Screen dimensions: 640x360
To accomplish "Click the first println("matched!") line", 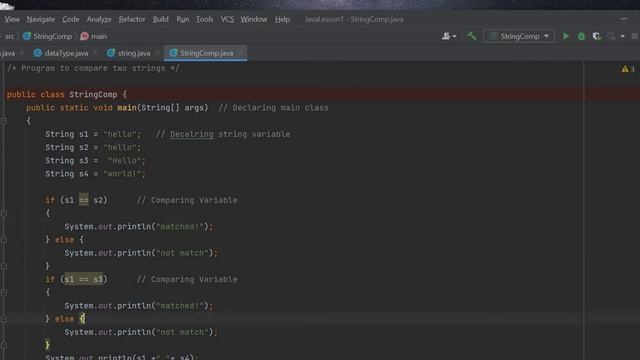I will (138, 227).
